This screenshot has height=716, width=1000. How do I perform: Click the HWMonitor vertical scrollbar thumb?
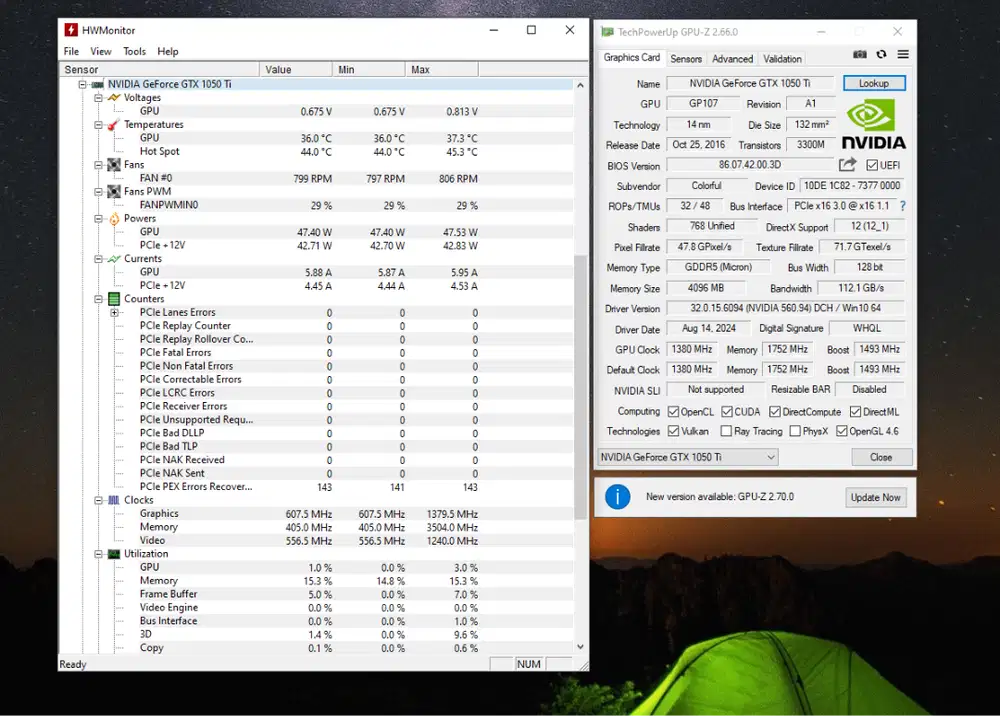tap(580, 386)
